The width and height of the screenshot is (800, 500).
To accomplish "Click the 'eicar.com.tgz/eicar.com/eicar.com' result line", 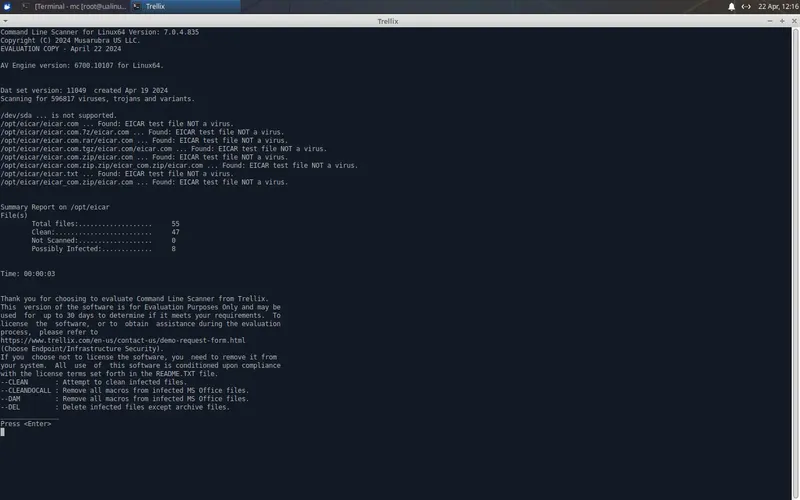I will click(164, 149).
